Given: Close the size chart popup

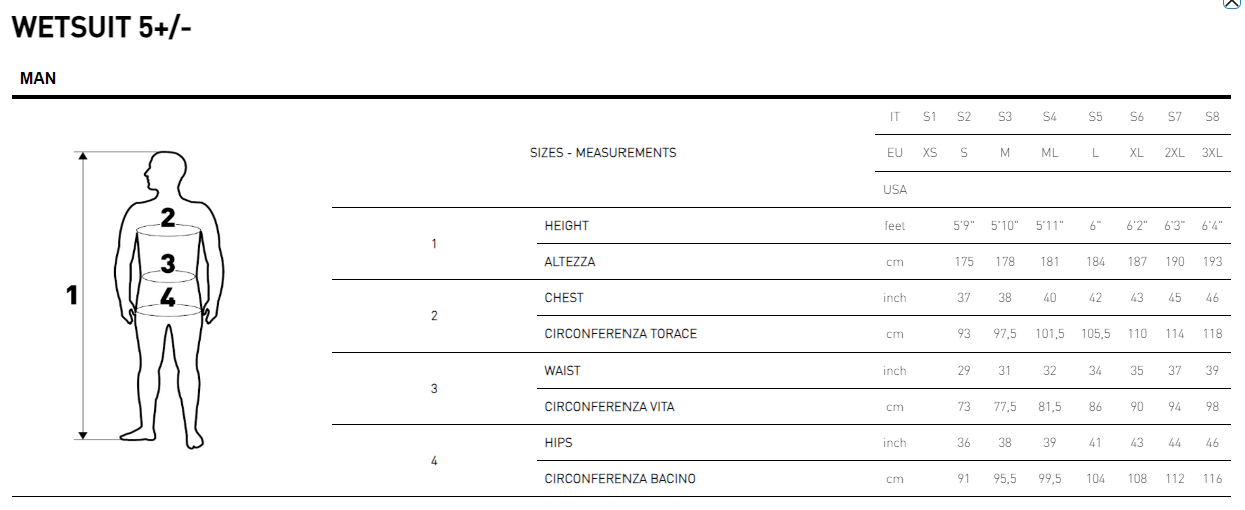Looking at the screenshot, I should click(x=1231, y=3).
